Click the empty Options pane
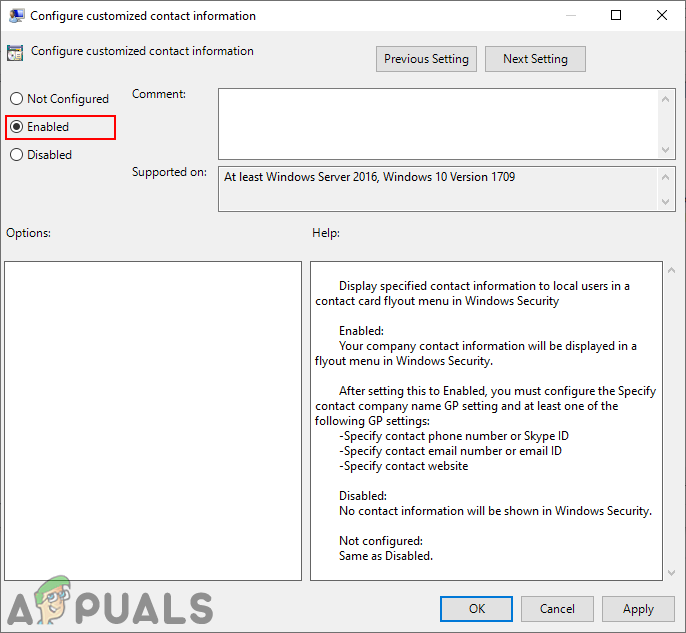The height and width of the screenshot is (633, 686). pos(153,421)
